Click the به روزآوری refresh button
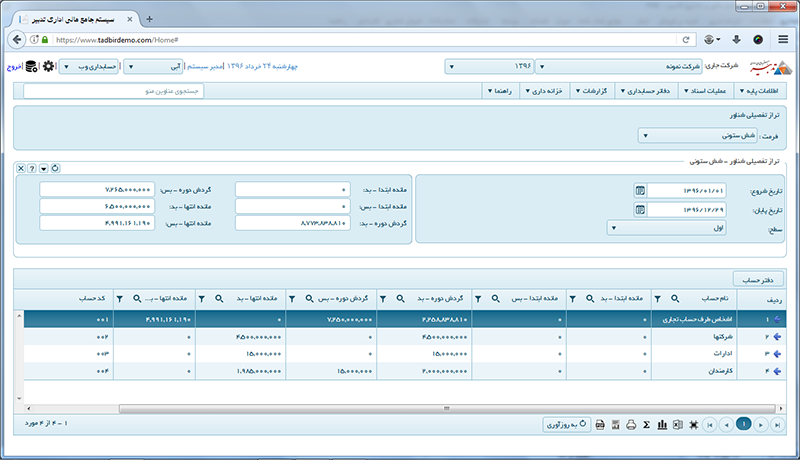 pos(565,425)
